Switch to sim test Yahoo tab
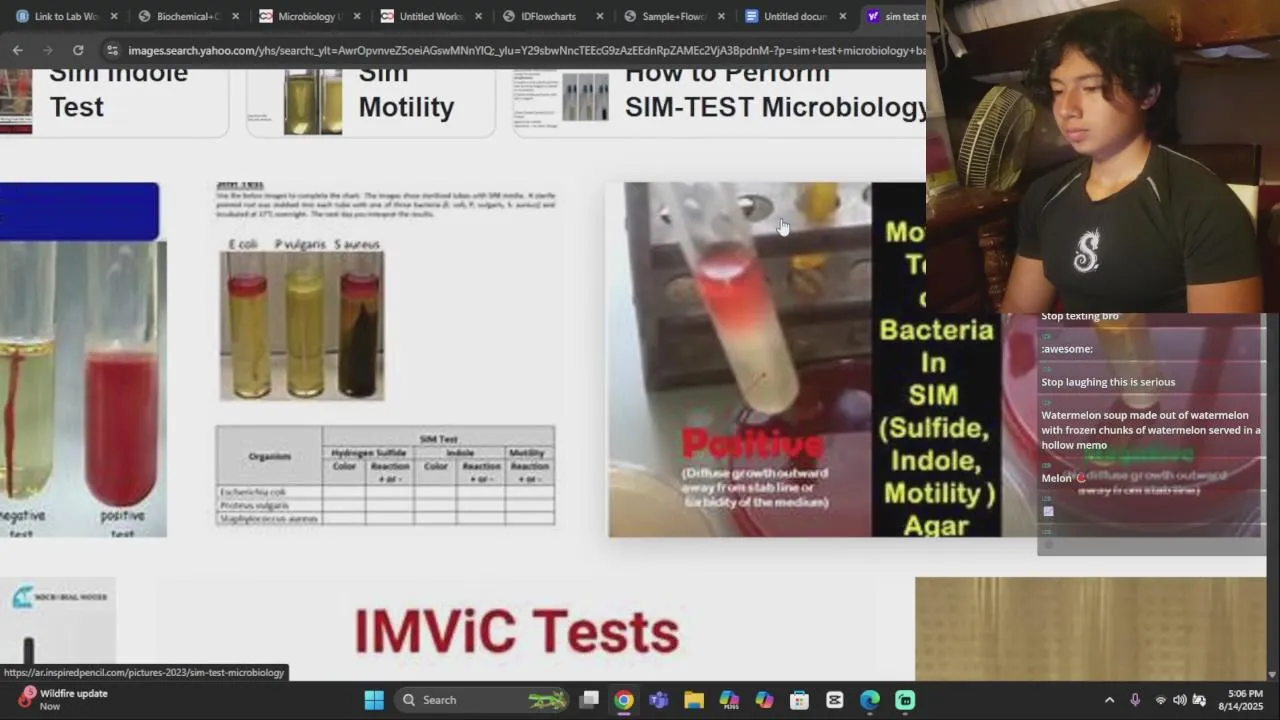The height and width of the screenshot is (720, 1280). click(895, 16)
